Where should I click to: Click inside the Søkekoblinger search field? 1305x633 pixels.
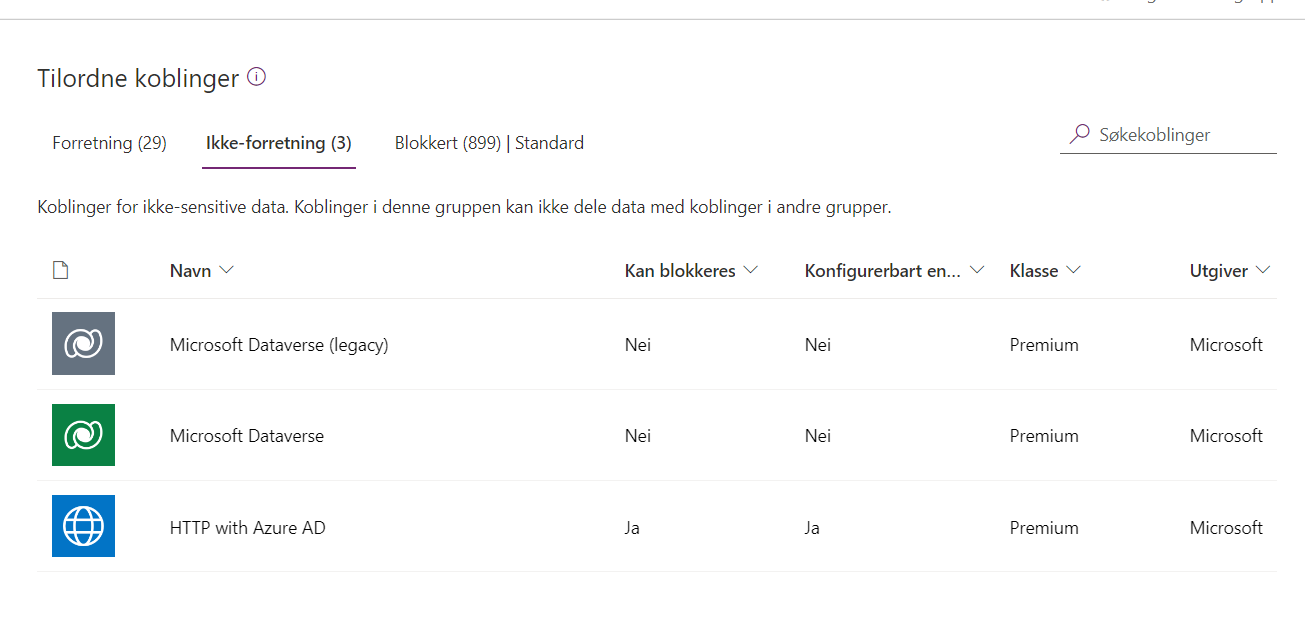(x=1160, y=133)
